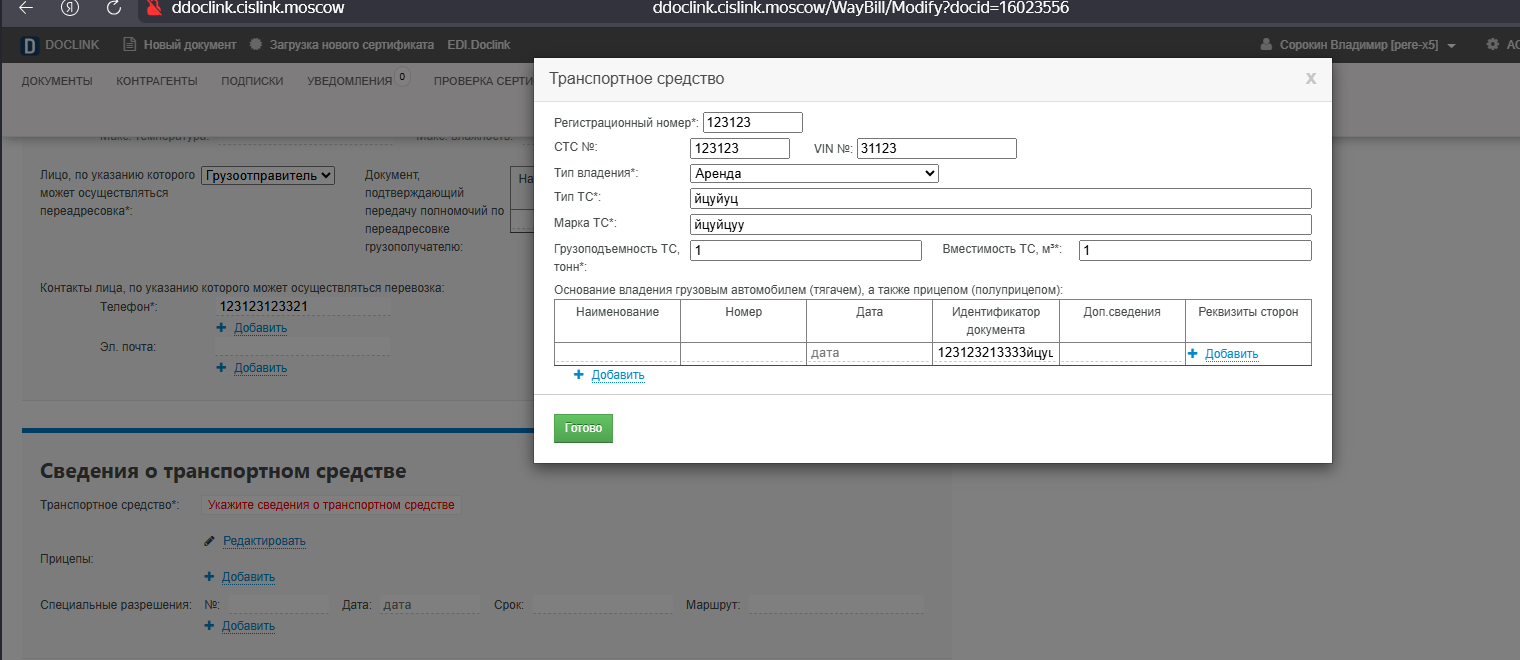Open УВЕДОМЛЕНИЯ menu
1520x660 pixels.
(x=350, y=81)
